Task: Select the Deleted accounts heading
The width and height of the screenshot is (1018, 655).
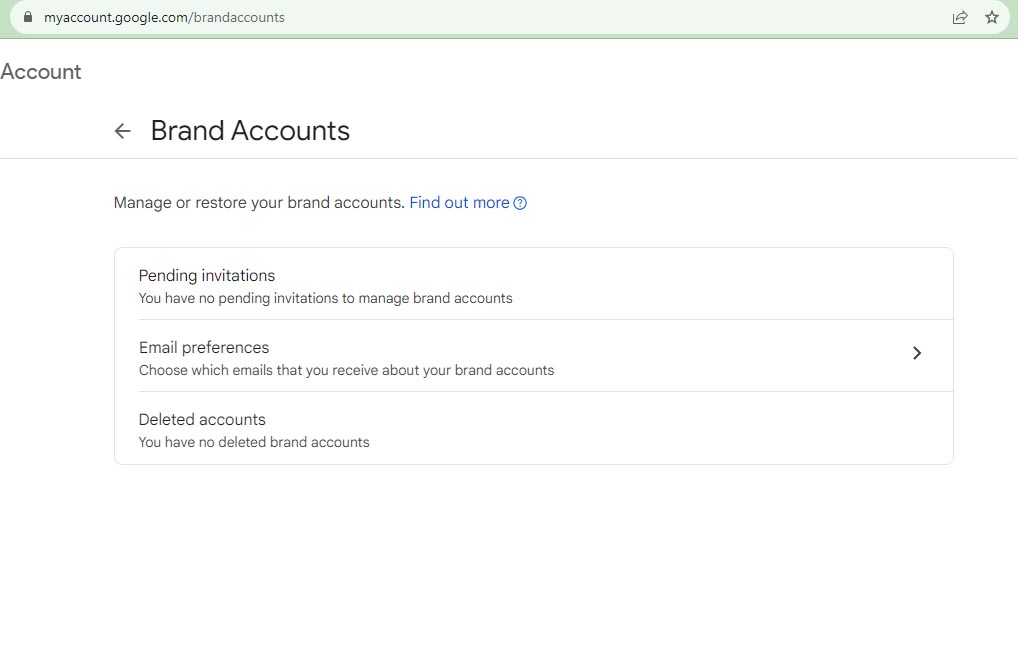Action: click(202, 419)
